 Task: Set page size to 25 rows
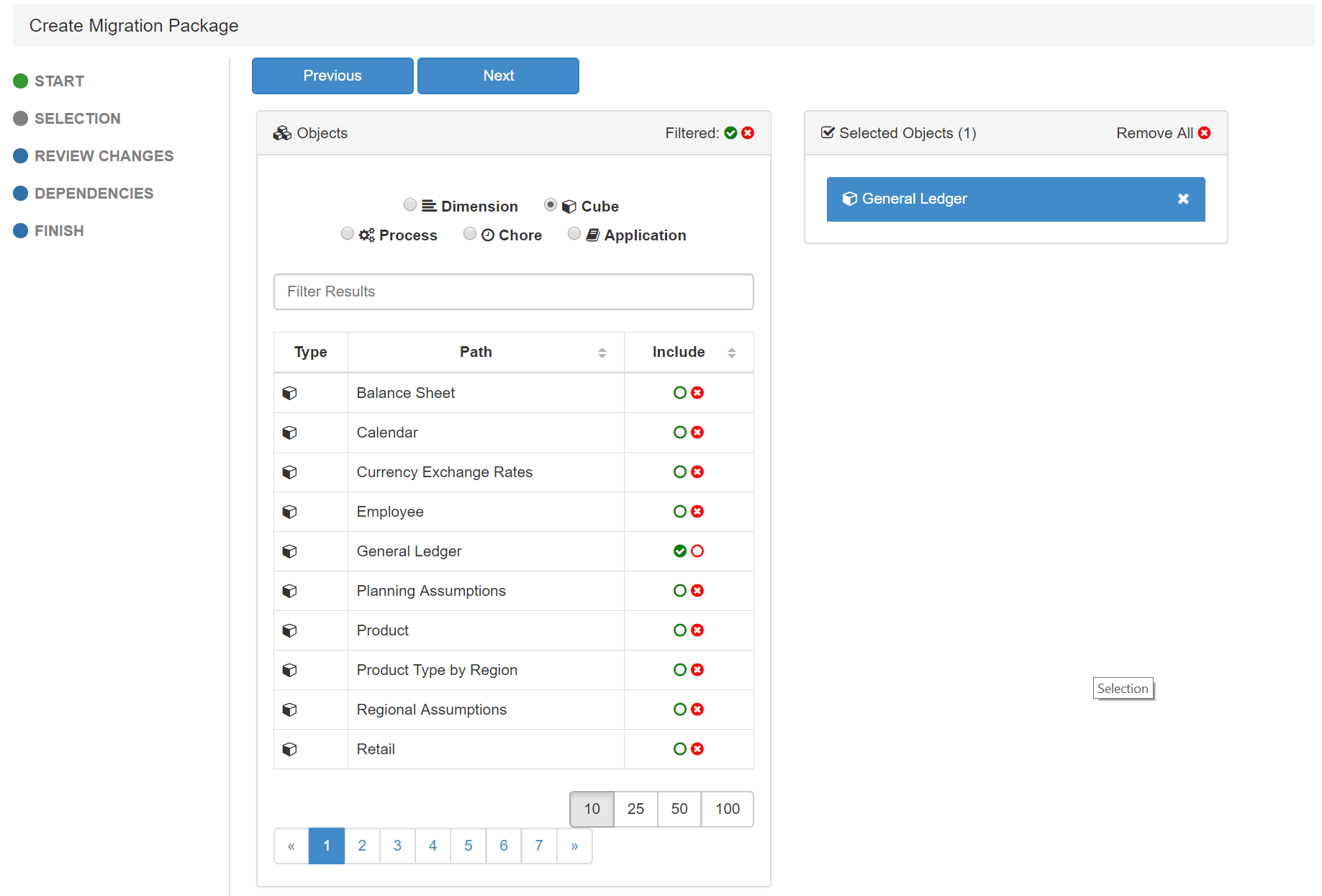[635, 809]
